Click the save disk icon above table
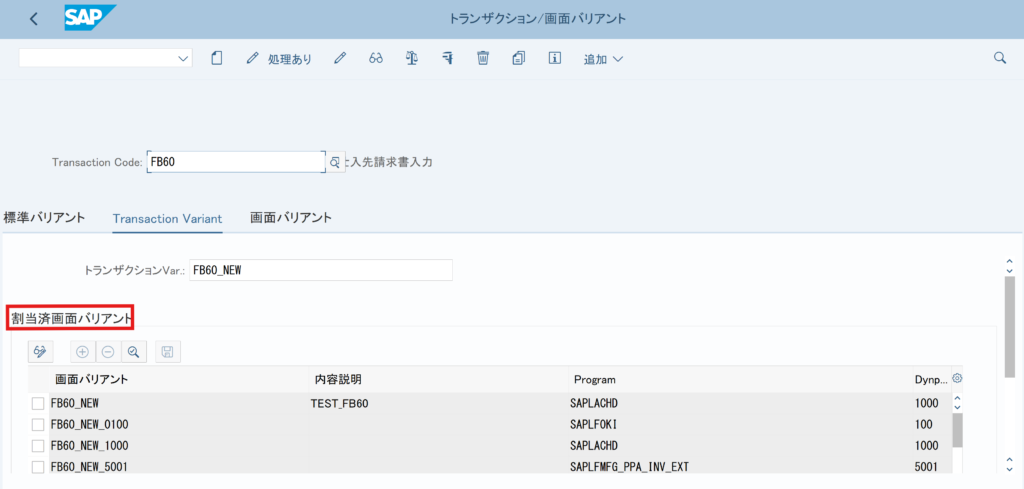Screen dimensions: 1024x489 coord(167,352)
